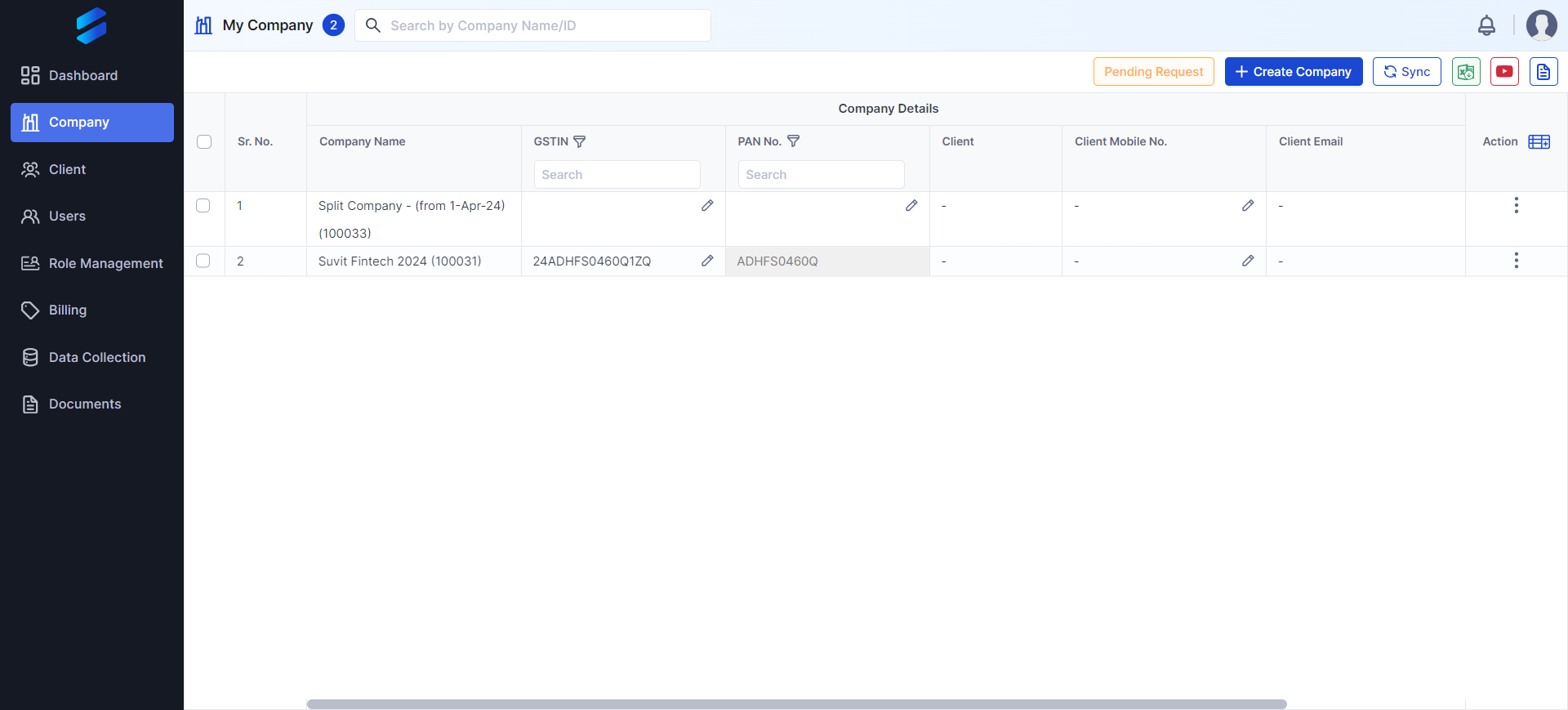The width and height of the screenshot is (1568, 710).
Task: Click Split Company - (from 1-Apr-24) name
Action: (x=412, y=206)
